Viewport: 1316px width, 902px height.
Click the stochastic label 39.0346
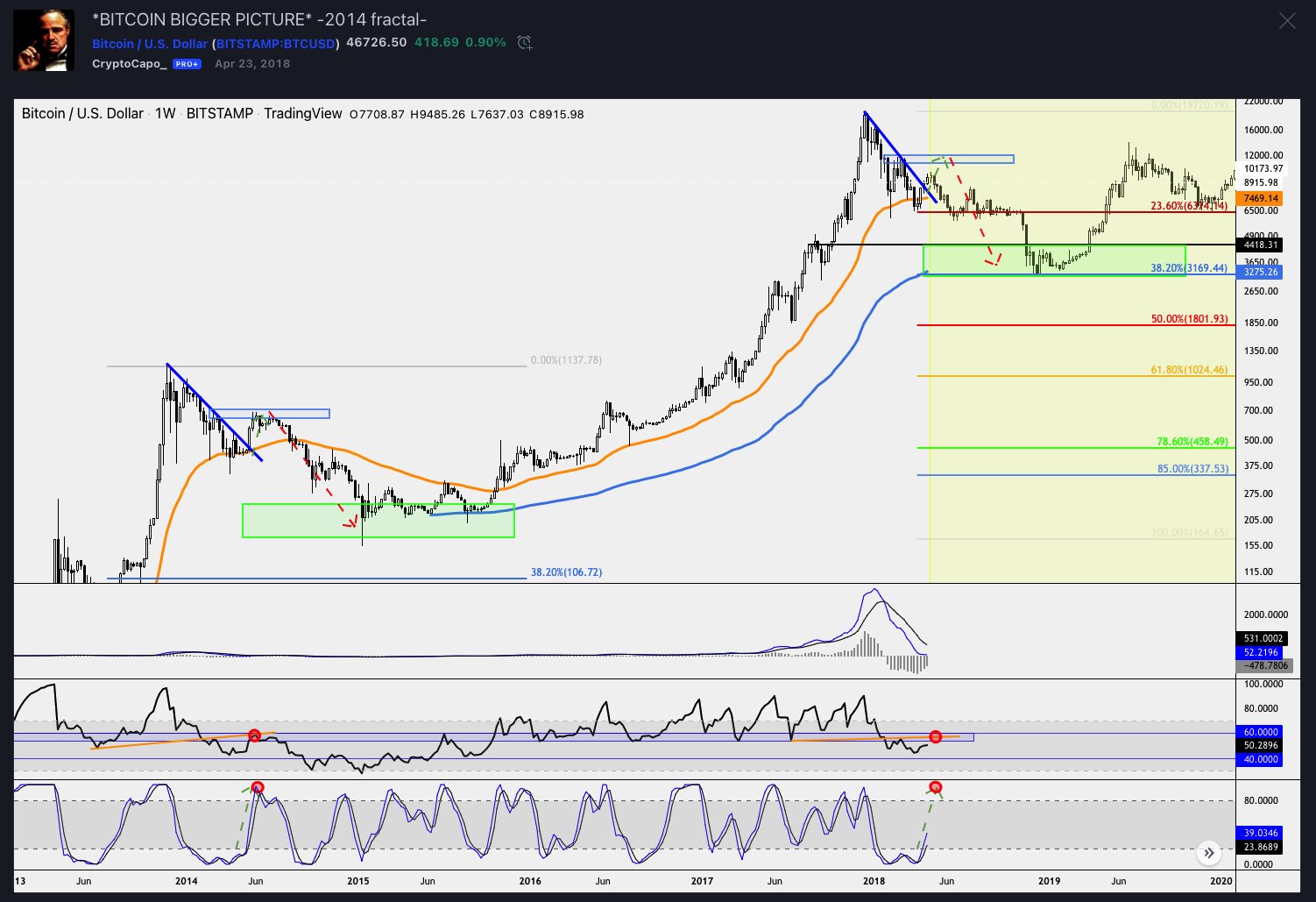pyautogui.click(x=1260, y=833)
